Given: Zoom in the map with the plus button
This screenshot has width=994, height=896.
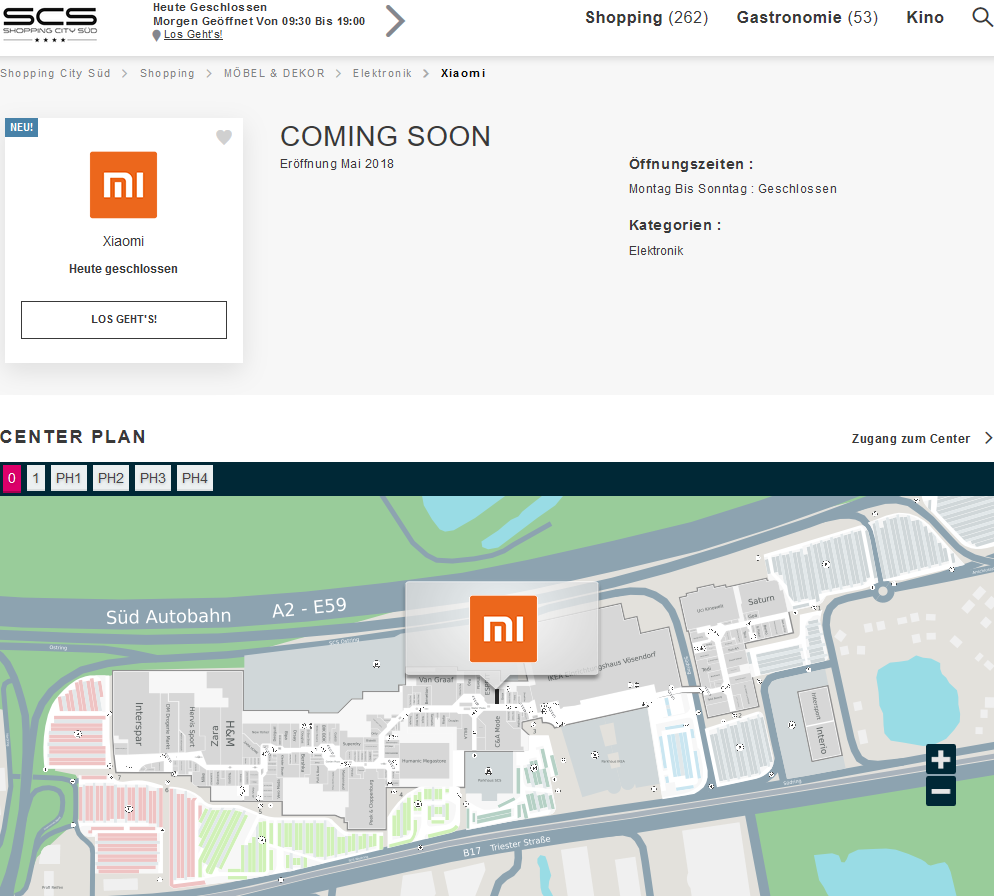Looking at the screenshot, I should (x=941, y=760).
